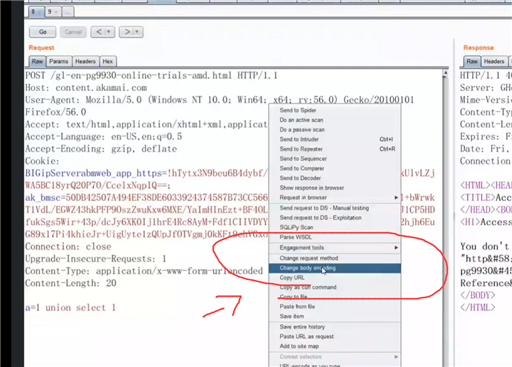
Task: Select the Request Headers tab
Action: [85, 61]
